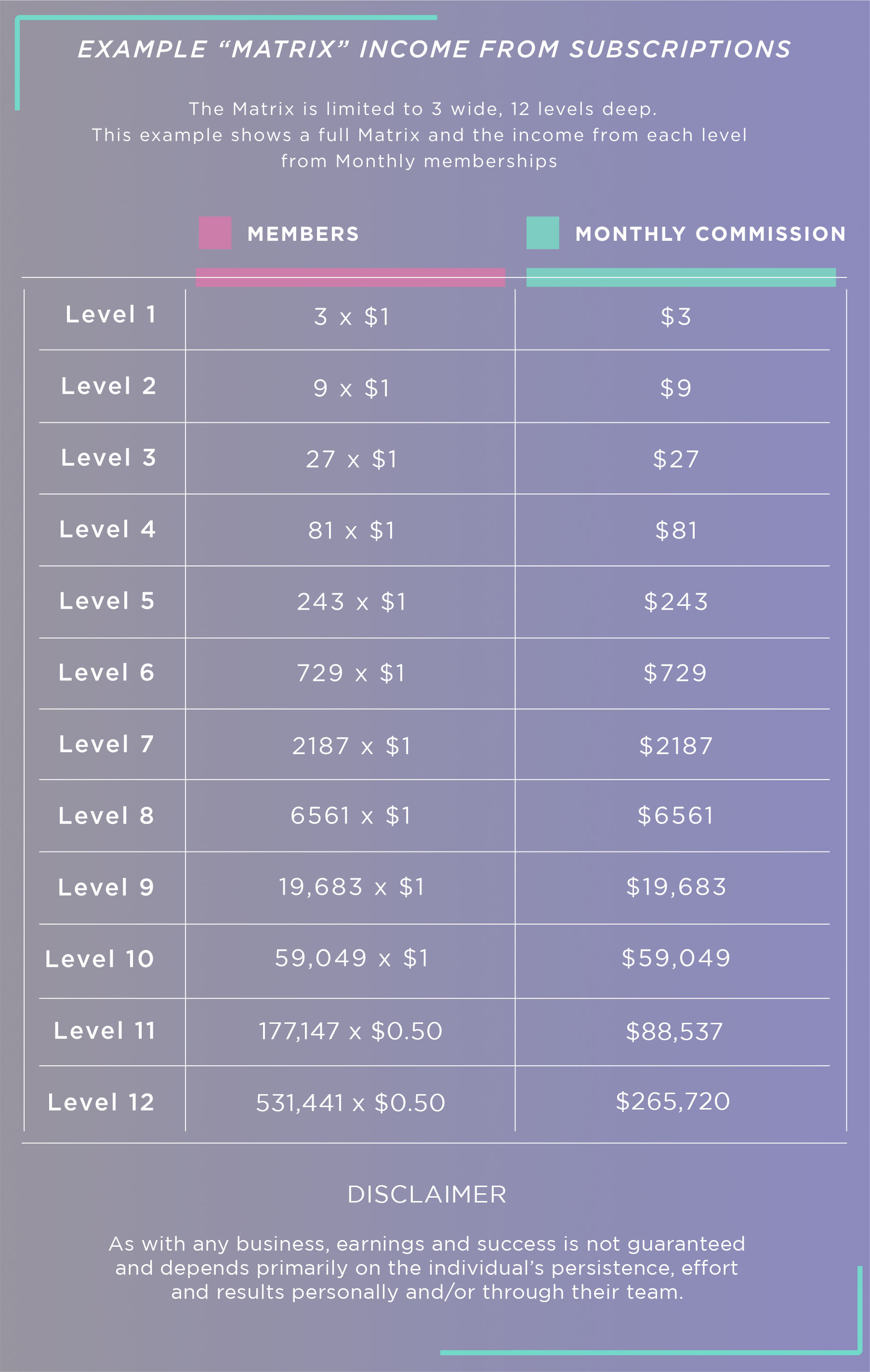The image size is (870, 1372).
Task: Click the $88,537 commission value
Action: 674,1031
